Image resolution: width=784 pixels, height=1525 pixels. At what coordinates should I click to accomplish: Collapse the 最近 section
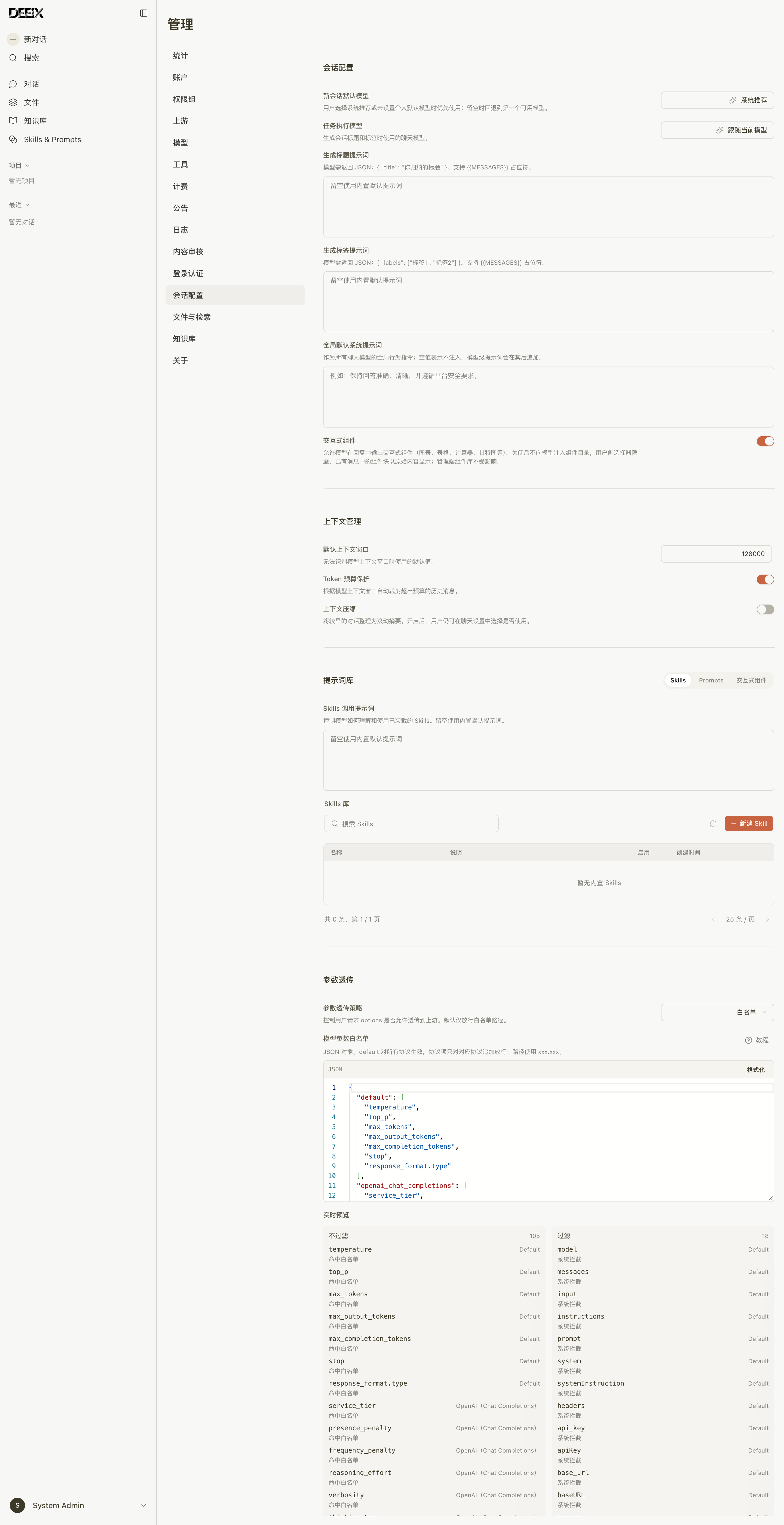click(x=19, y=205)
